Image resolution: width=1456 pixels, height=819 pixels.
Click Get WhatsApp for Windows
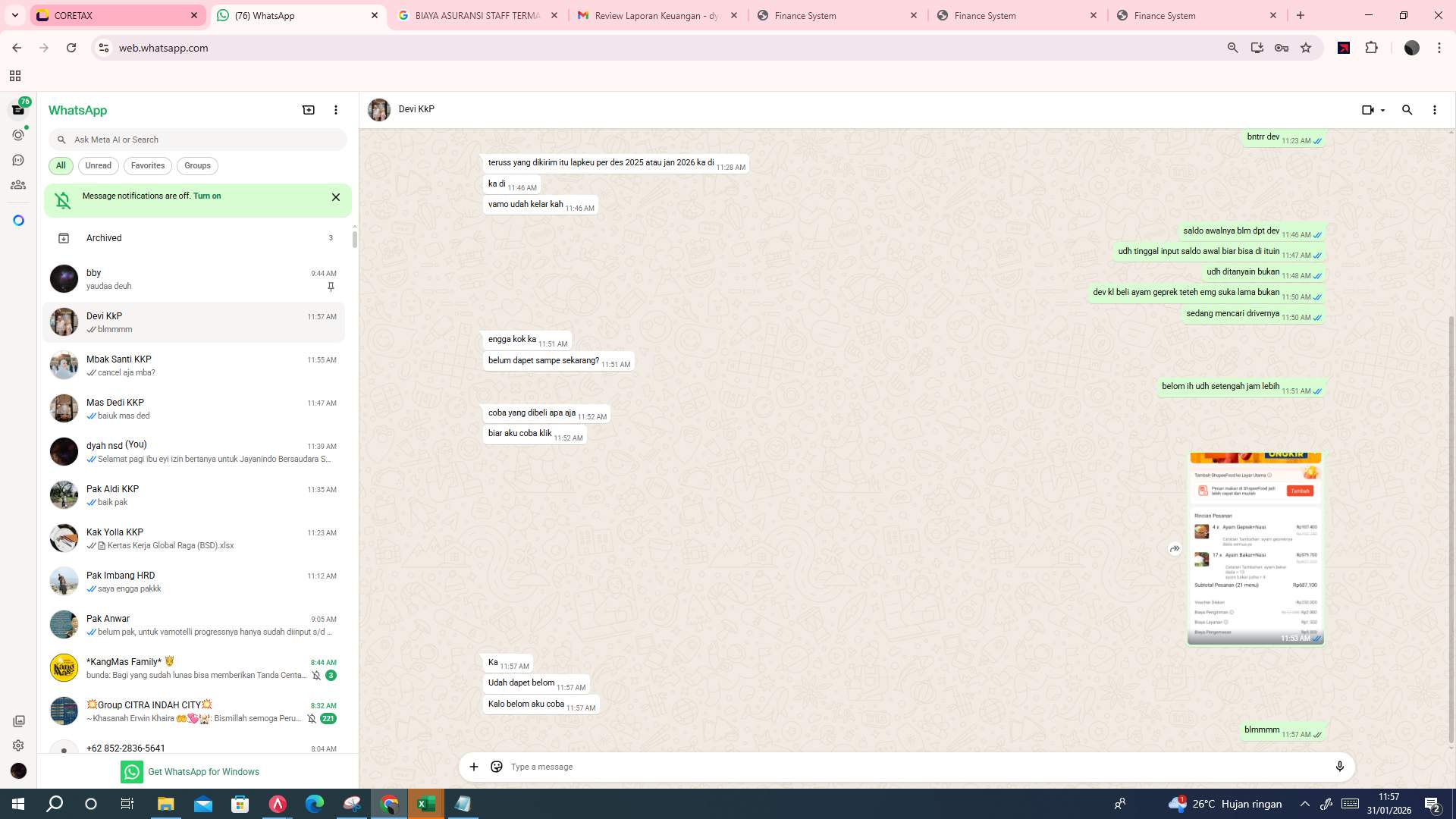coord(203,771)
